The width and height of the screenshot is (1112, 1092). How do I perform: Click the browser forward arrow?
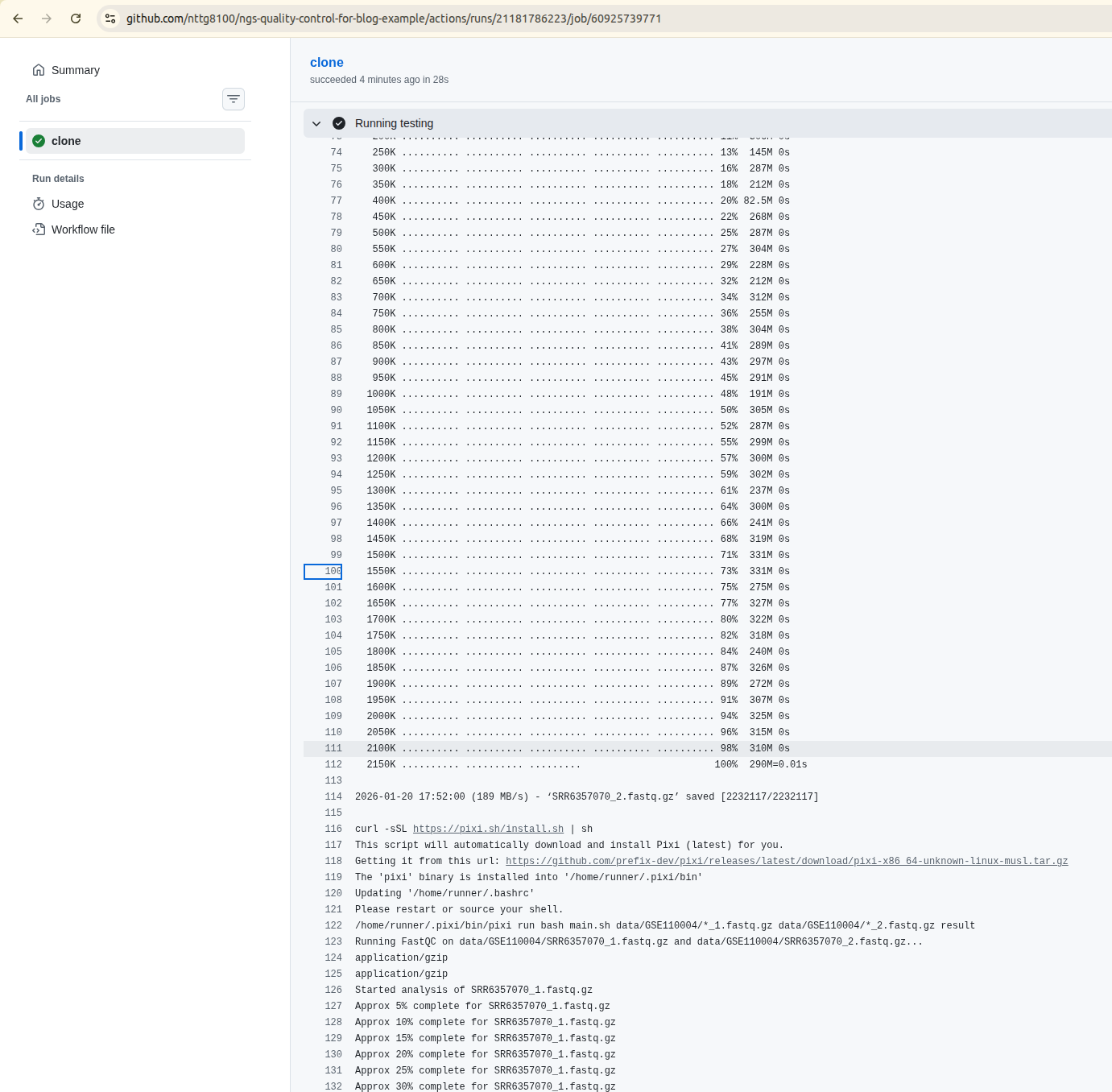tap(47, 19)
